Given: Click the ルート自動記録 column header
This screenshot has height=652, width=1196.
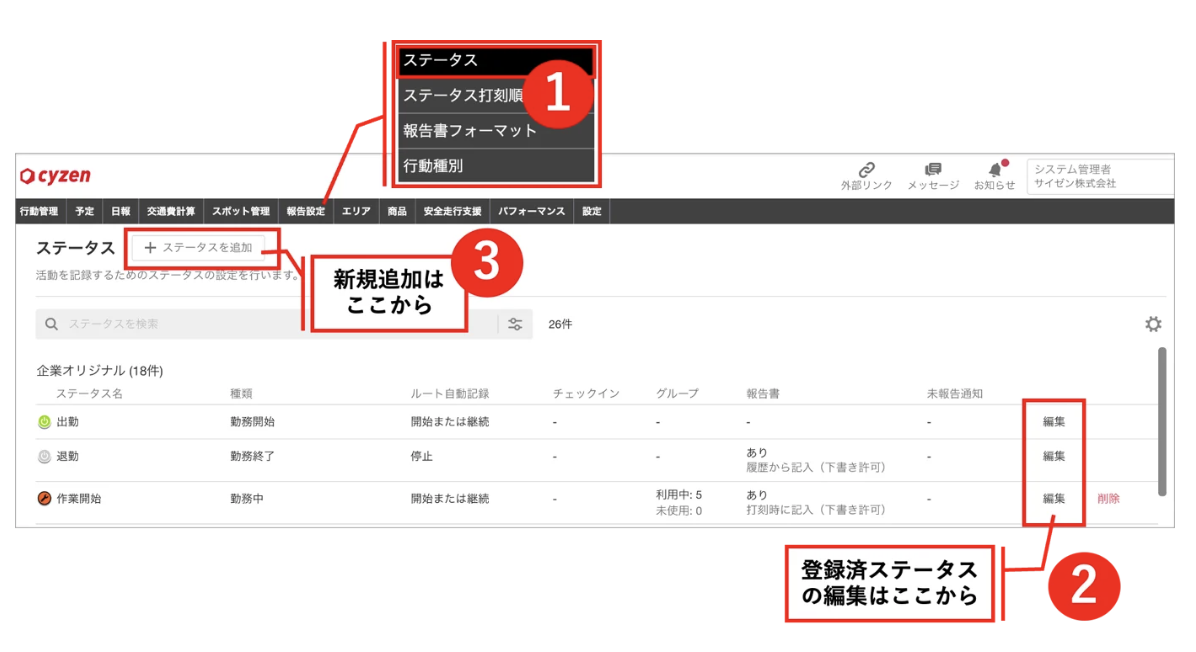Looking at the screenshot, I should pos(449,393).
